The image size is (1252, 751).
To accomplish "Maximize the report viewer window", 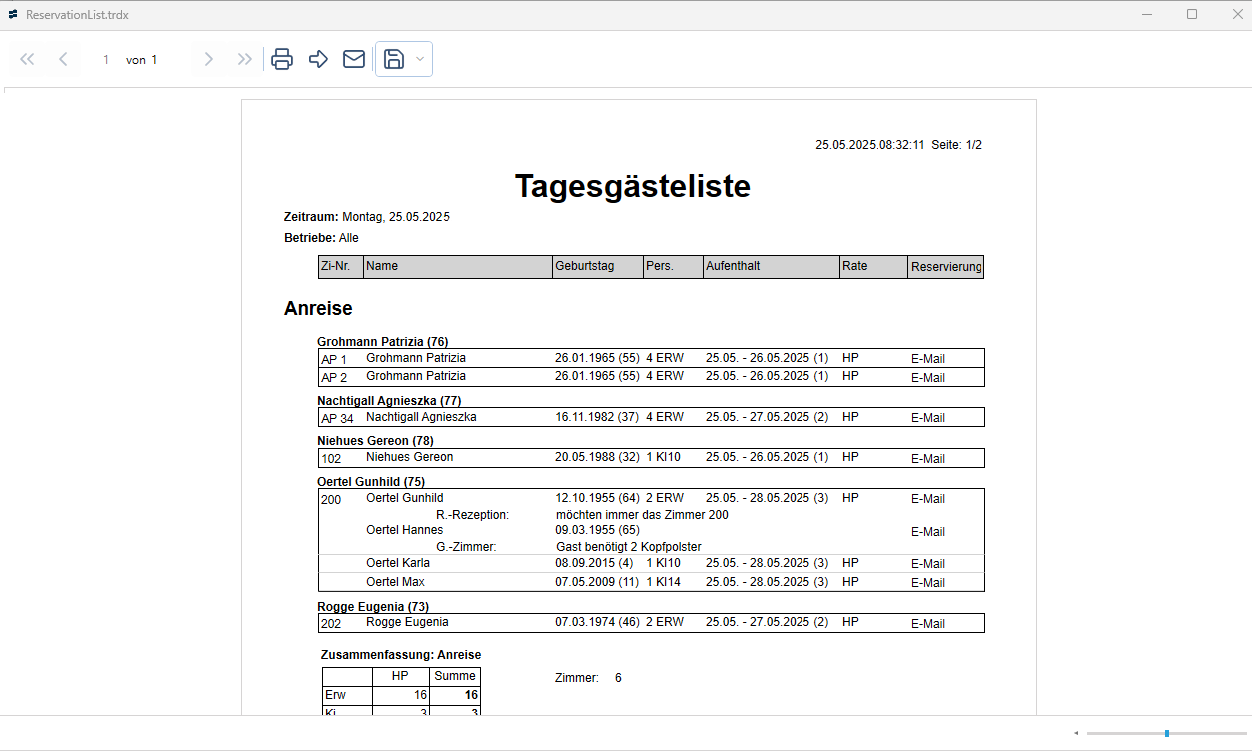I will pyautogui.click(x=1191, y=15).
